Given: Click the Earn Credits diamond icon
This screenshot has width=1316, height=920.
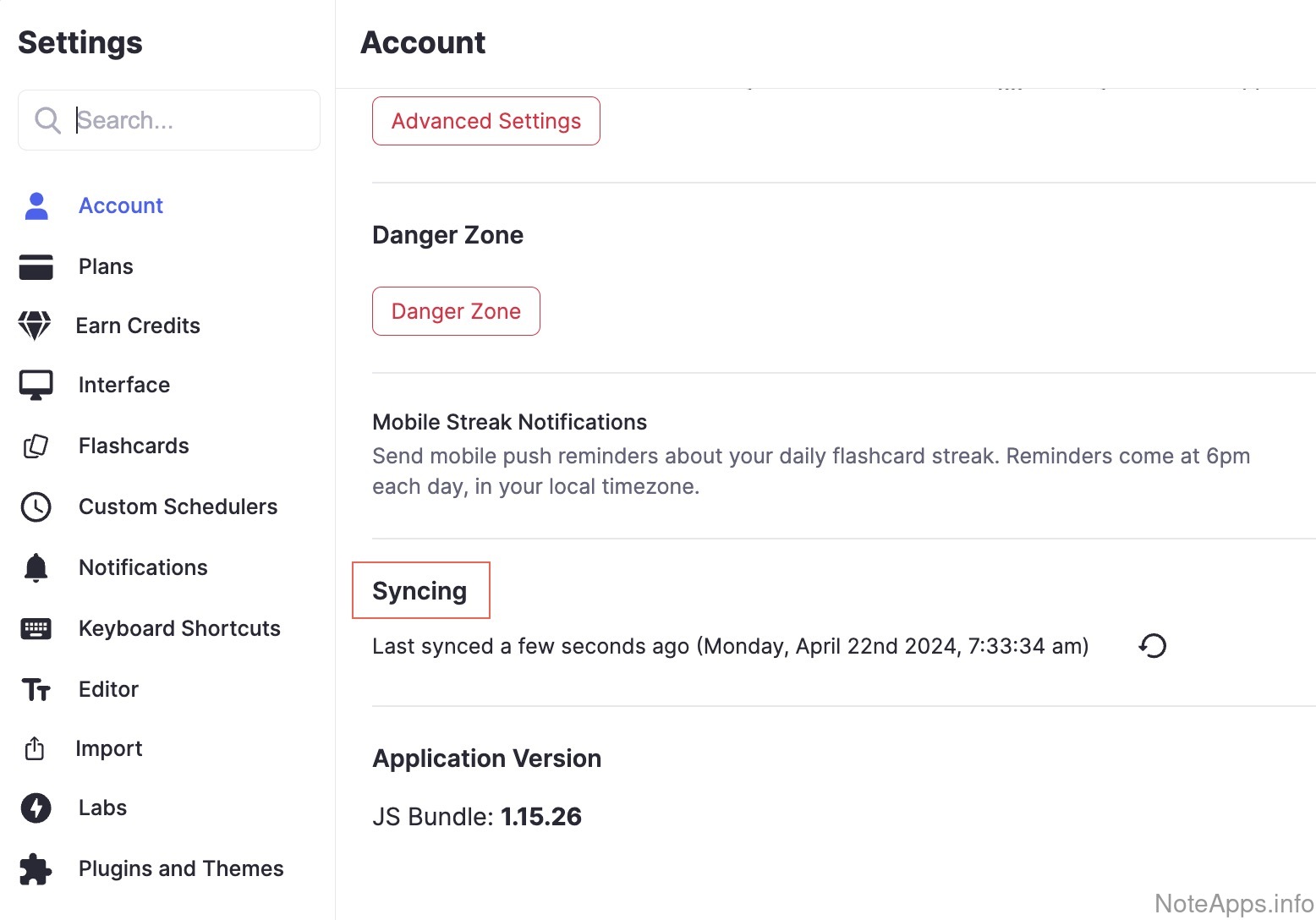Looking at the screenshot, I should [x=35, y=326].
